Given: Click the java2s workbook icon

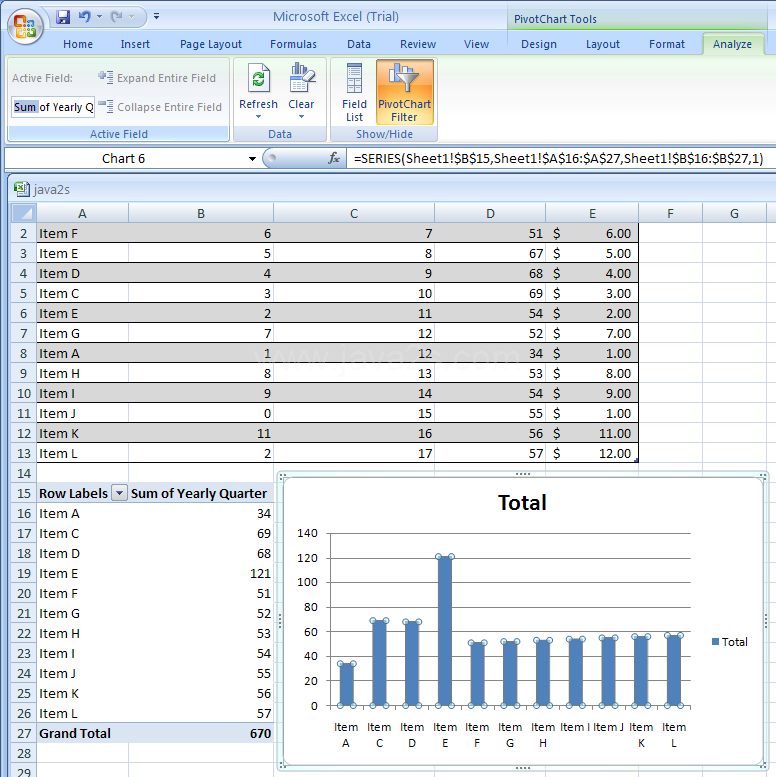Looking at the screenshot, I should pyautogui.click(x=21, y=189).
